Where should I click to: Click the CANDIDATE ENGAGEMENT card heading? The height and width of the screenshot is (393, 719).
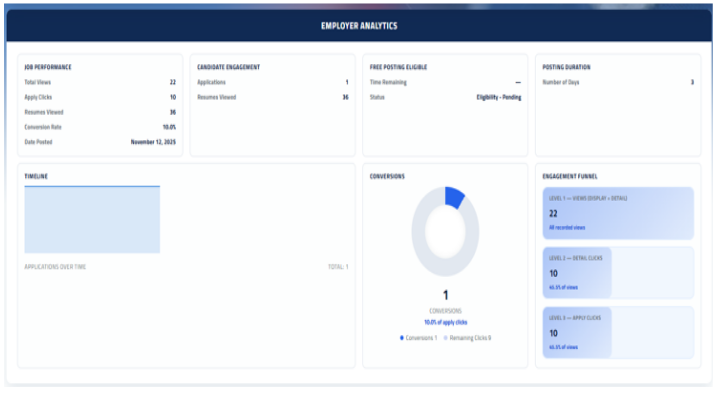(x=228, y=67)
